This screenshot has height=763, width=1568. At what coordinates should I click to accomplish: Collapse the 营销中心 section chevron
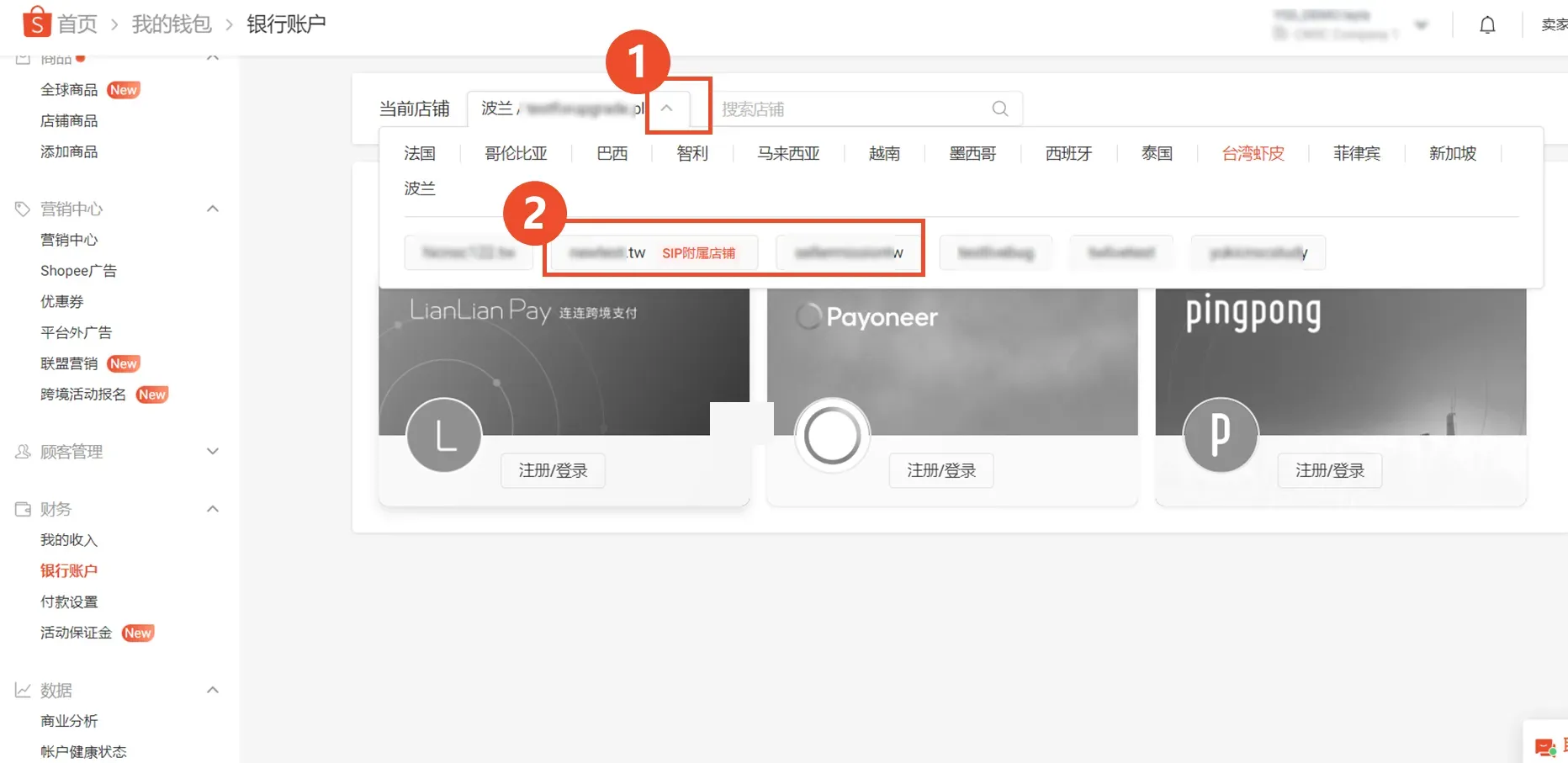tap(213, 209)
